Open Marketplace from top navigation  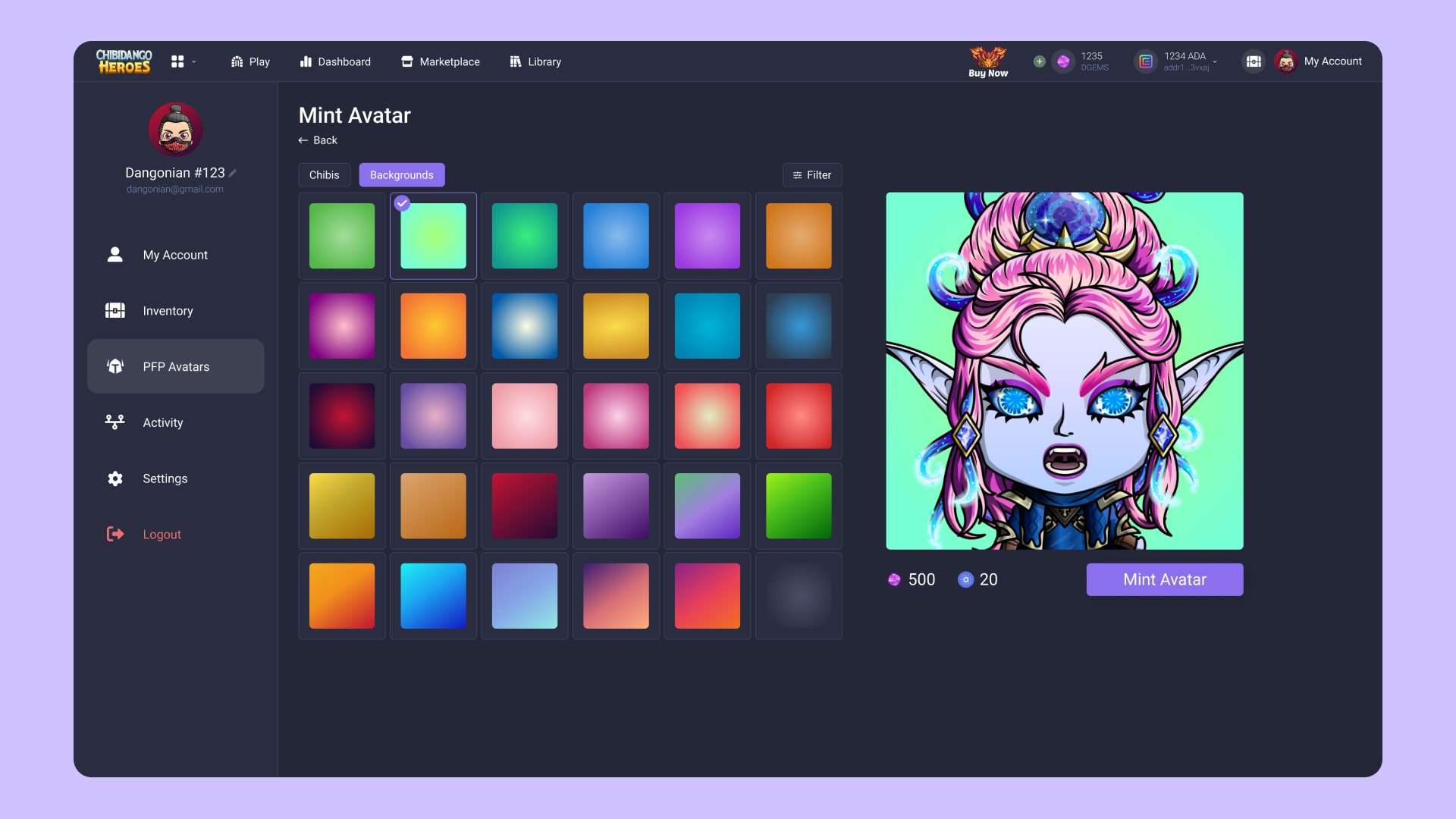[x=441, y=61]
